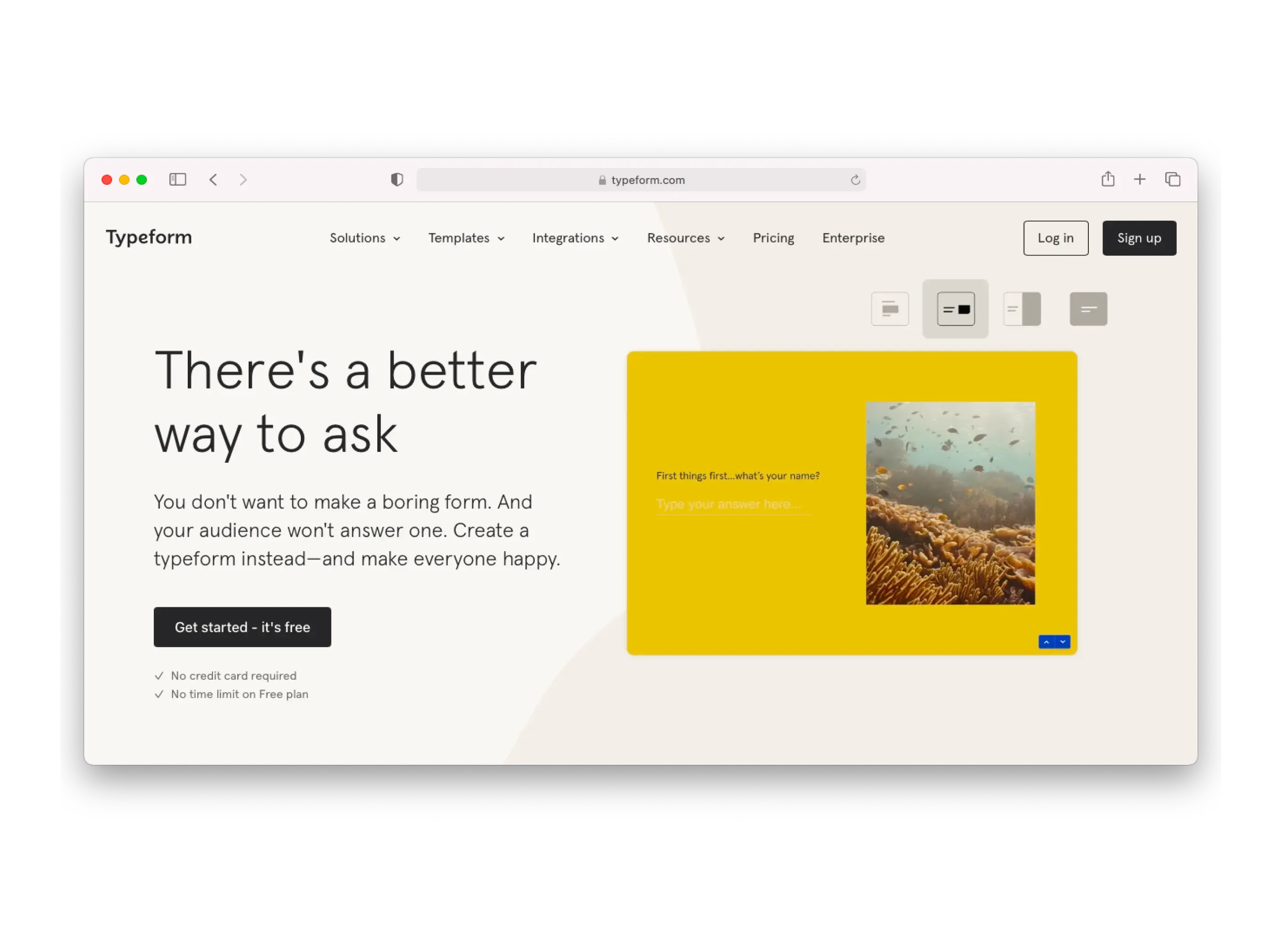
Task: Select the stacked image layout option
Action: click(890, 309)
